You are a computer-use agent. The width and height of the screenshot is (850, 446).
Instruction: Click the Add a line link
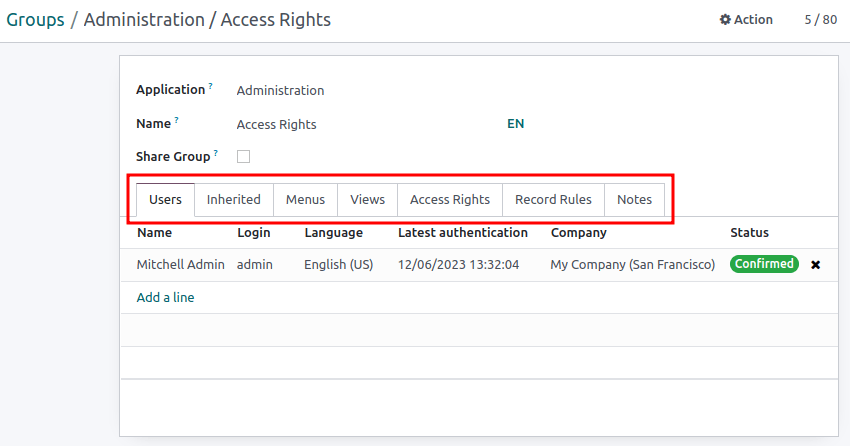(x=165, y=297)
